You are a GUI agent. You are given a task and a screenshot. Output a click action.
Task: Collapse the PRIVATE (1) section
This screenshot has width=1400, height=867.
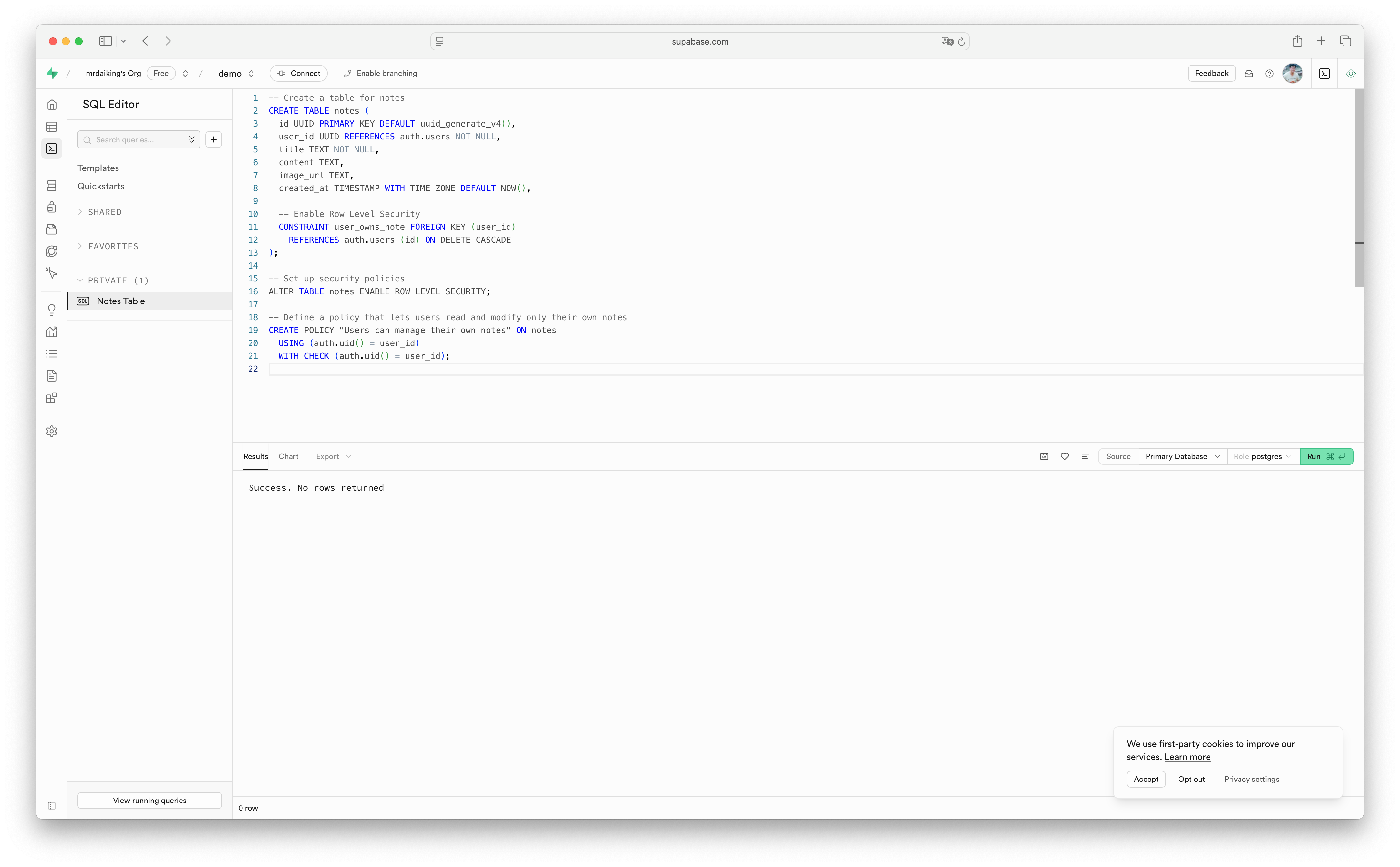(113, 280)
